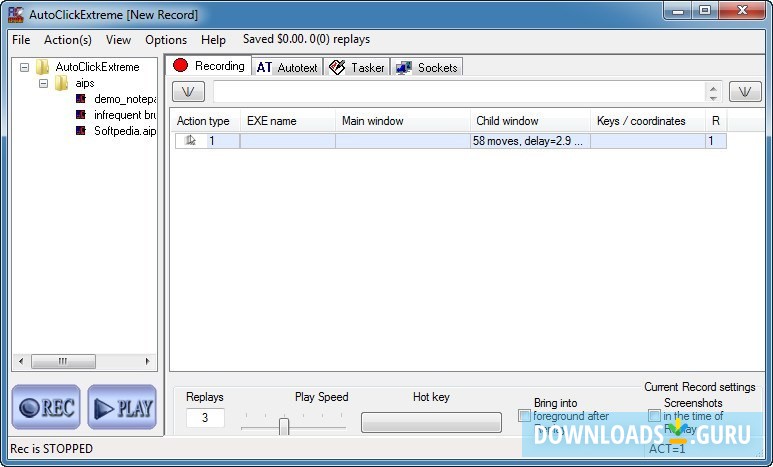The height and width of the screenshot is (467, 773).
Task: Select the Softpedia.aip tree item
Action: point(125,130)
